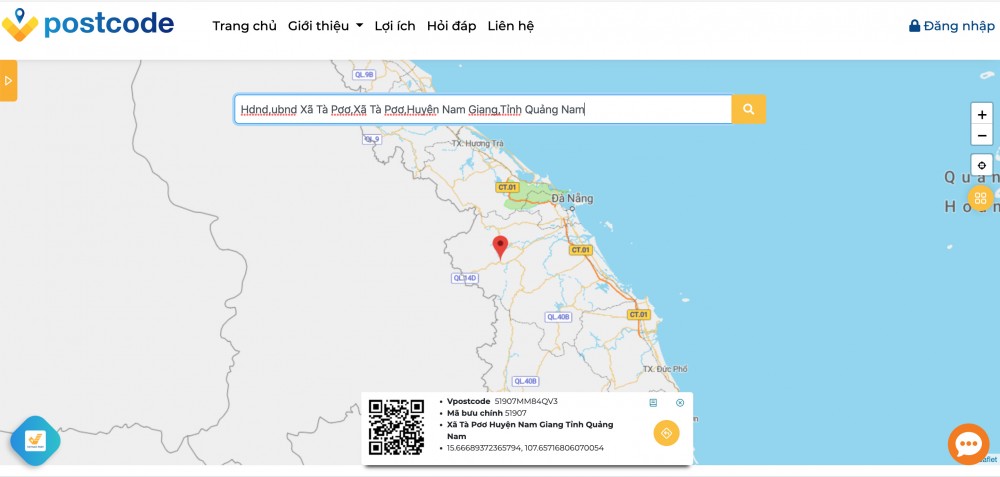1000x477 pixels.
Task: Open the Giới thiệu dropdown menu
Action: pos(325,26)
